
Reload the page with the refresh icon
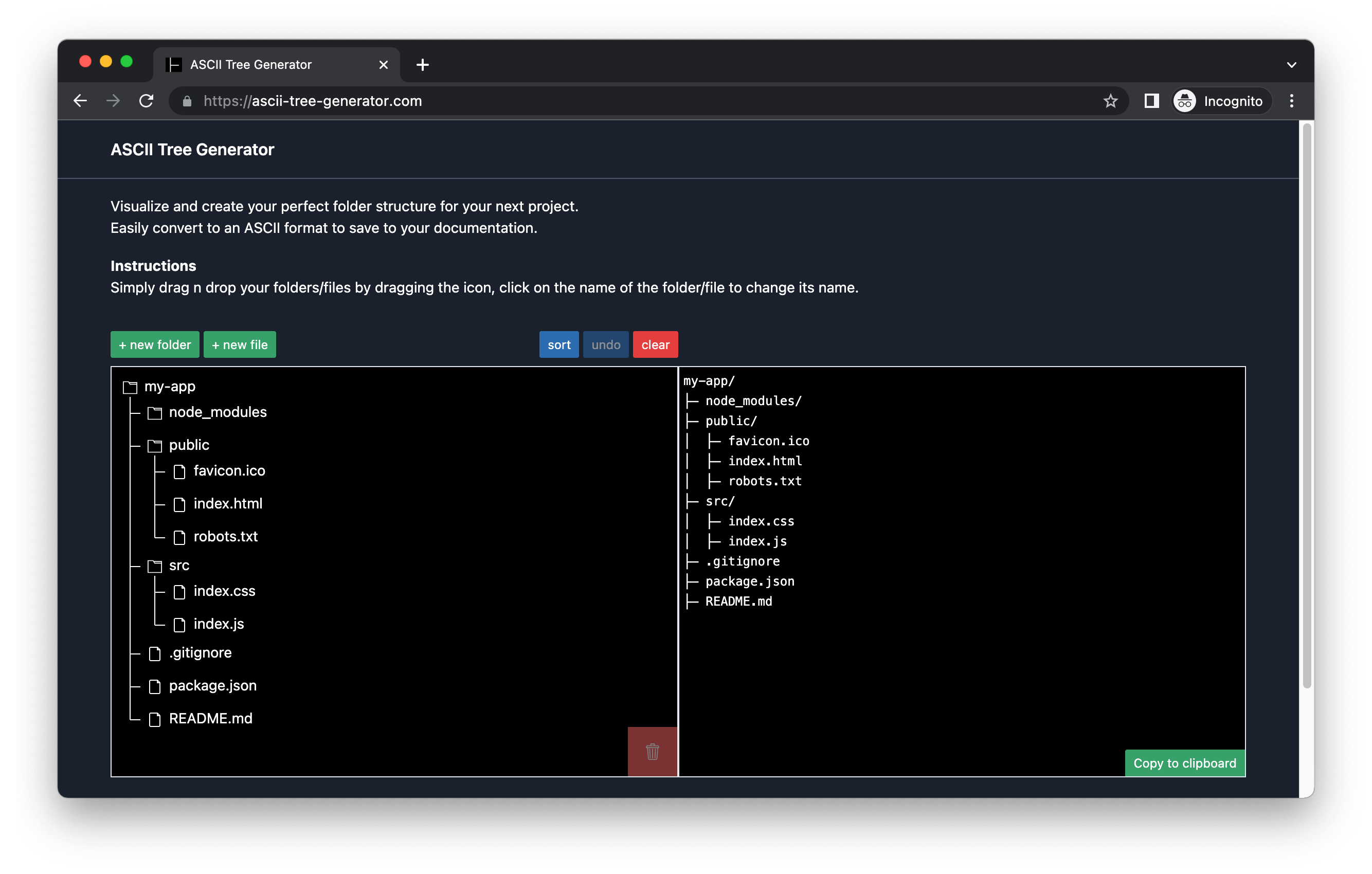coord(147,101)
